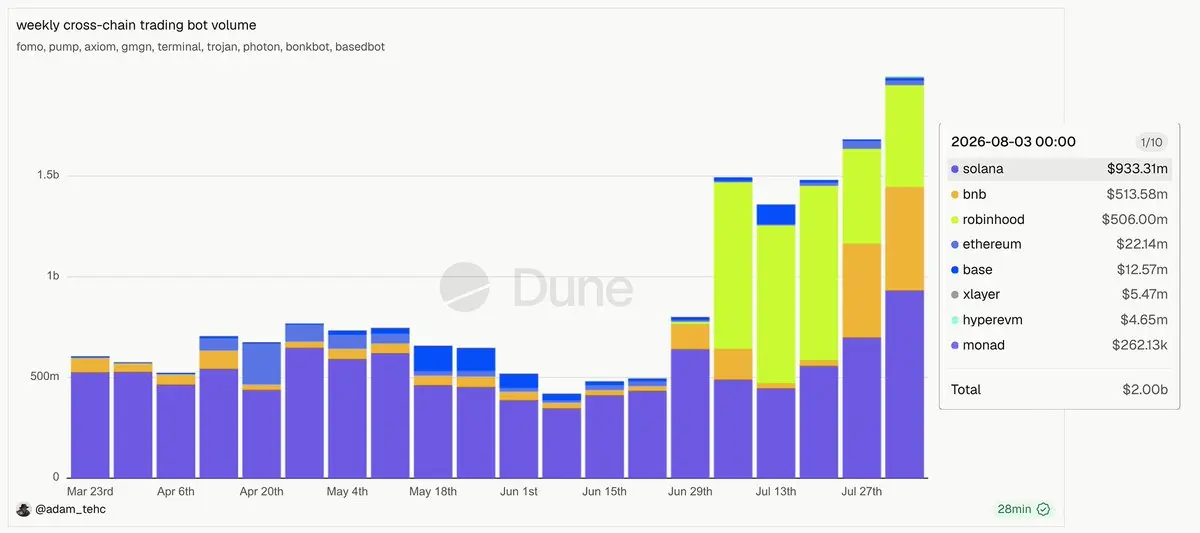Click the 1b y-axis label
This screenshot has width=1200, height=533.
point(51,276)
